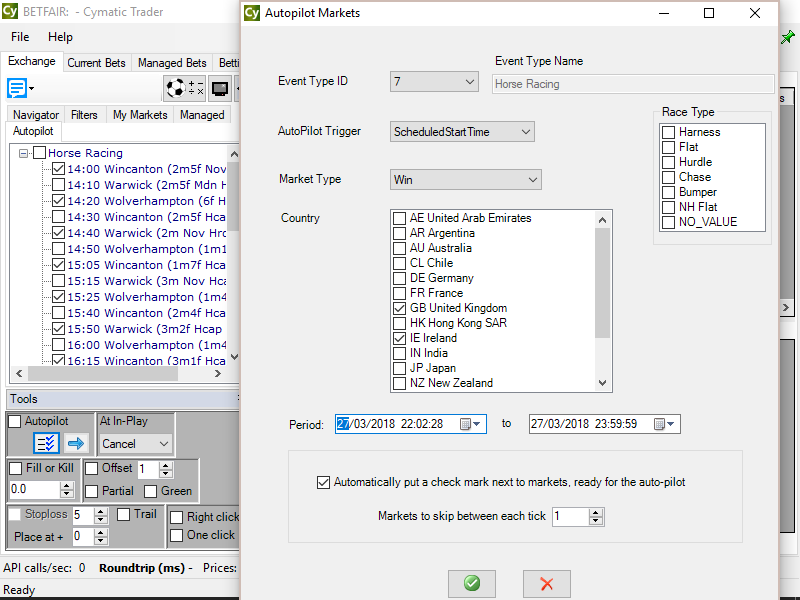Click the Fill or Kill value field
800x600 pixels.
click(34, 489)
